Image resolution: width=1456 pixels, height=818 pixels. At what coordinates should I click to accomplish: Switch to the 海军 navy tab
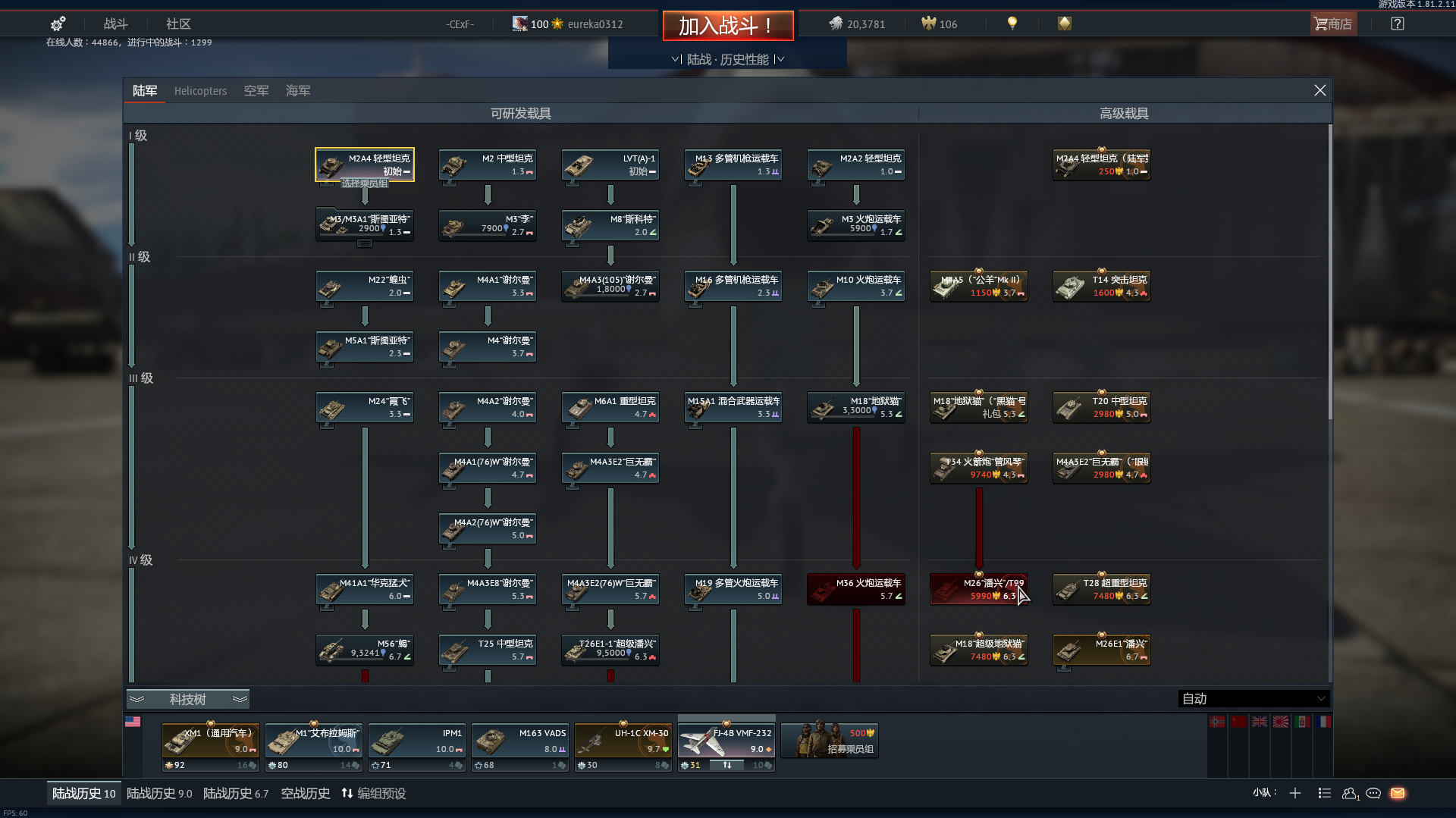click(x=298, y=91)
